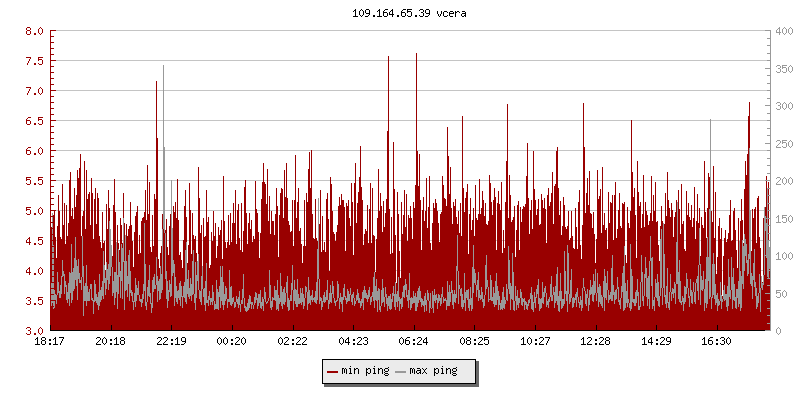This screenshot has width=800, height=400.
Task: Click the 10:27 time axis label
Action: tap(535, 342)
